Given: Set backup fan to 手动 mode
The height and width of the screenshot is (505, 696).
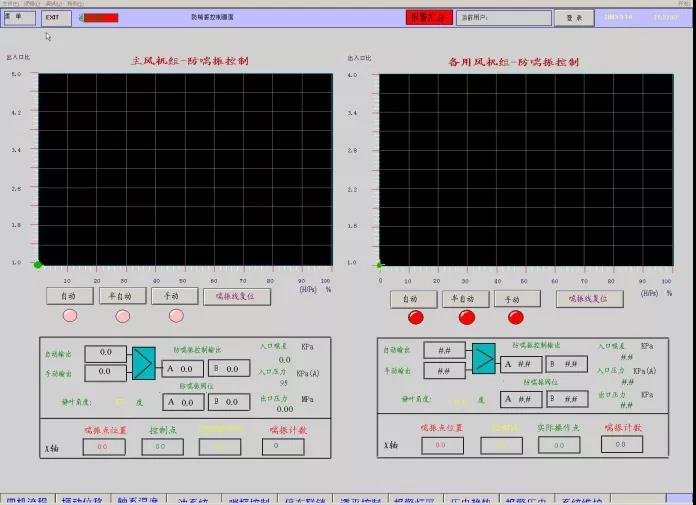Looking at the screenshot, I should [x=516, y=299].
